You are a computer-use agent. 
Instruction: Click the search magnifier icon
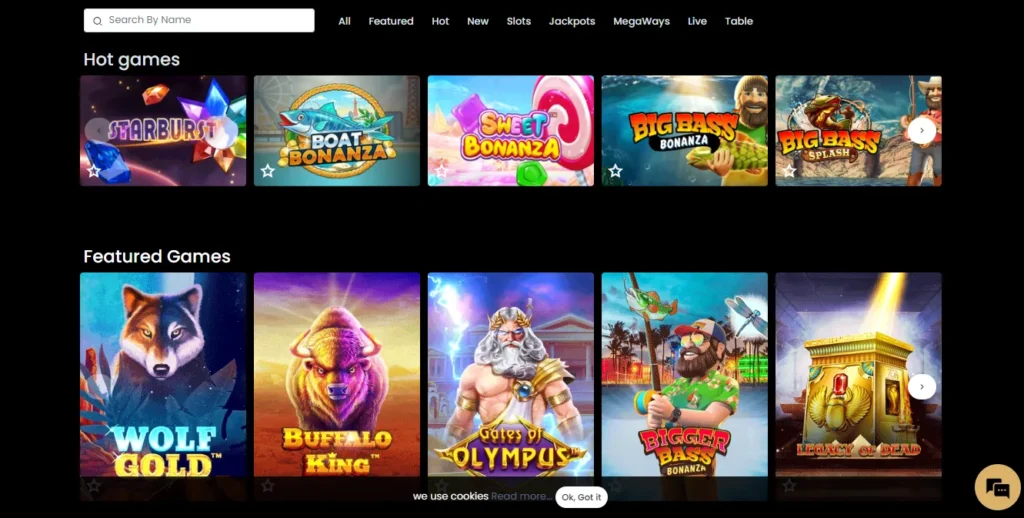(x=97, y=21)
